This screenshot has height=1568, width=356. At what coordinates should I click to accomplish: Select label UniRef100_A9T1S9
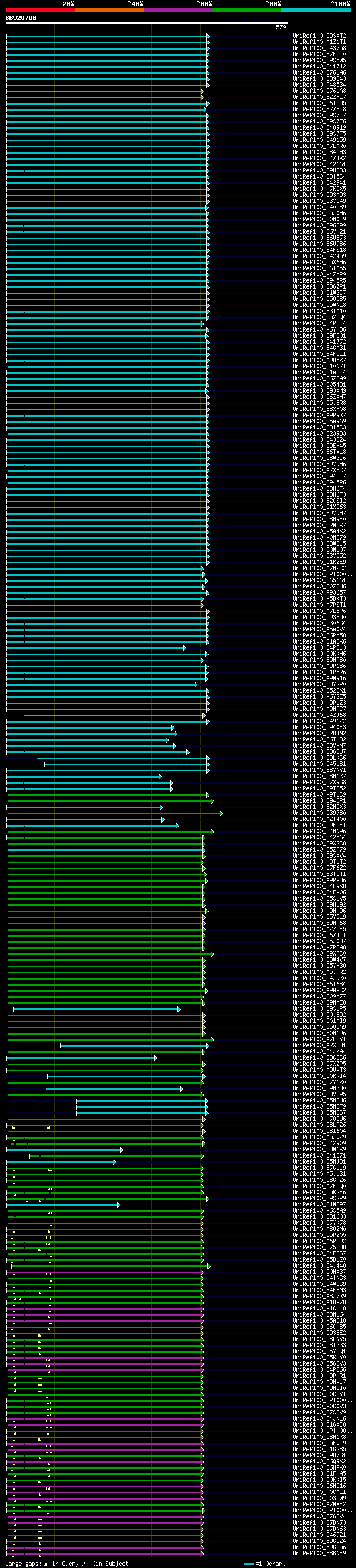pyautogui.click(x=319, y=794)
